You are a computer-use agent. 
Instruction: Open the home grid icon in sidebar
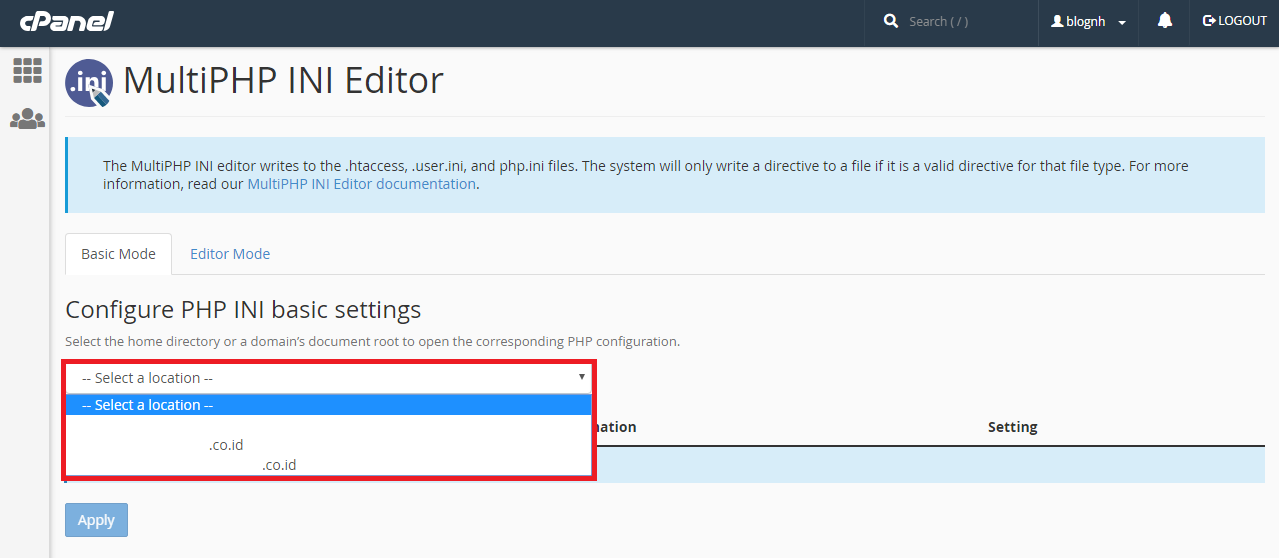click(x=27, y=71)
